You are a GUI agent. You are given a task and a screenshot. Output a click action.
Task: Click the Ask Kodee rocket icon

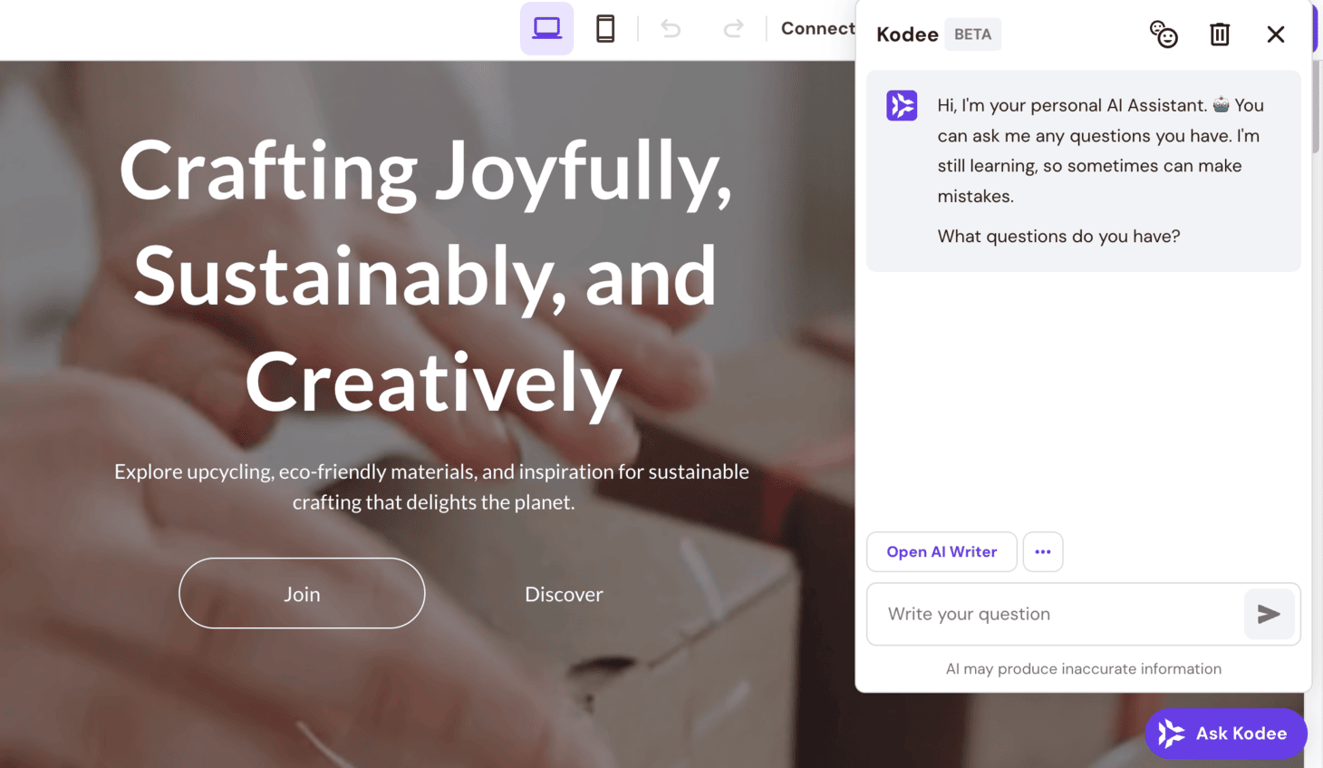click(x=1171, y=733)
